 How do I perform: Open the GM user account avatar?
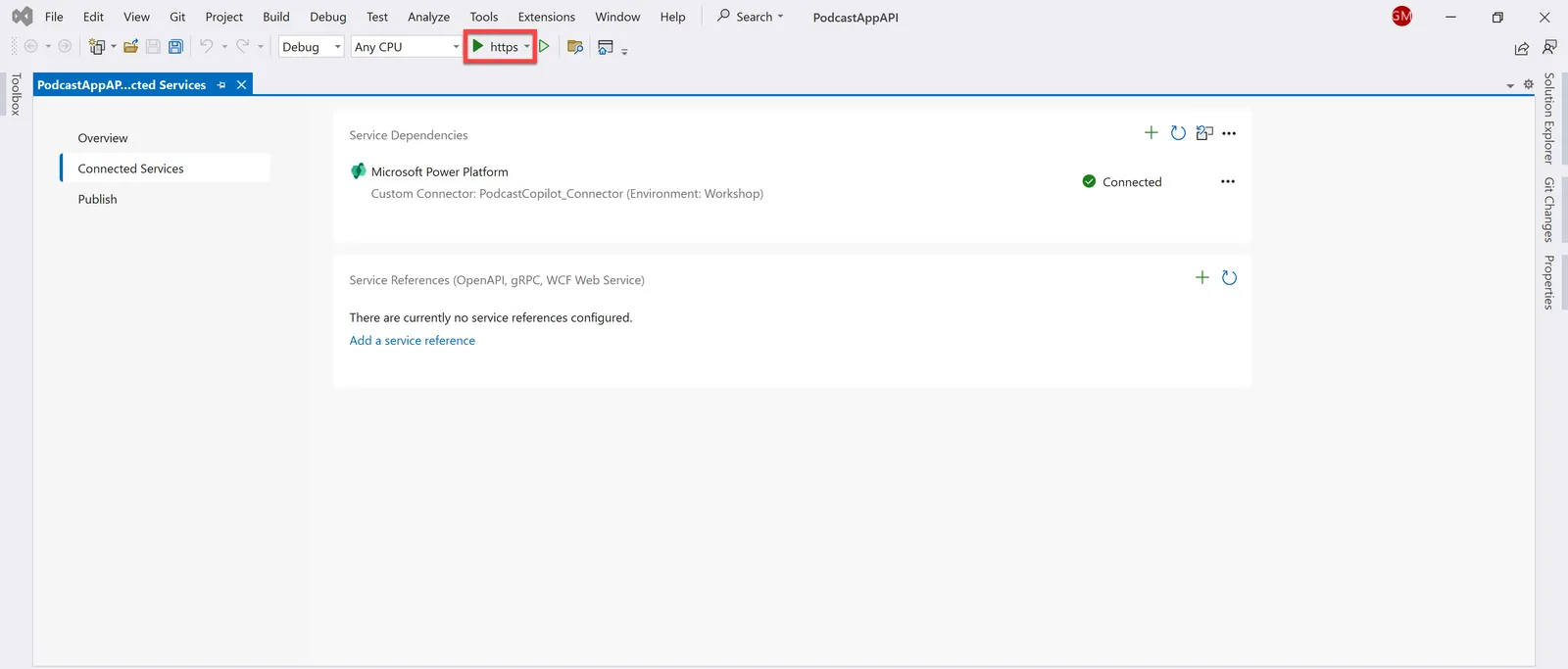(x=1402, y=16)
